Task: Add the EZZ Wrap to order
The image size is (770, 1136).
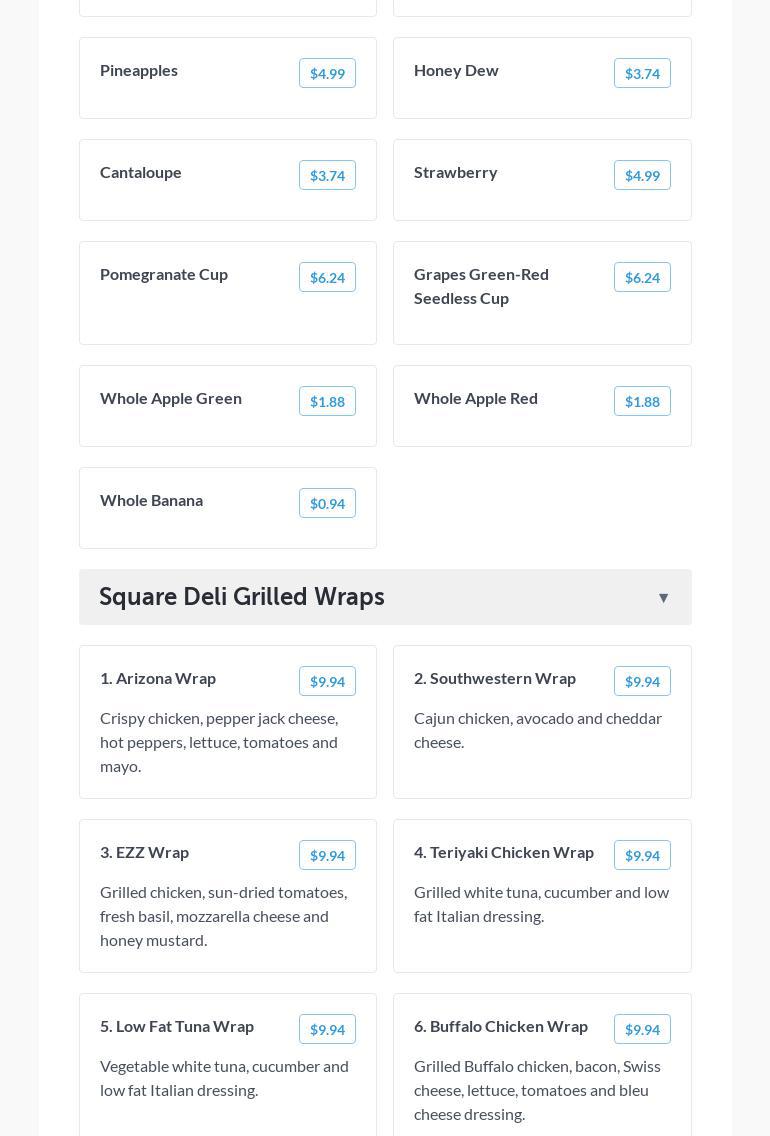Action: coord(327,855)
